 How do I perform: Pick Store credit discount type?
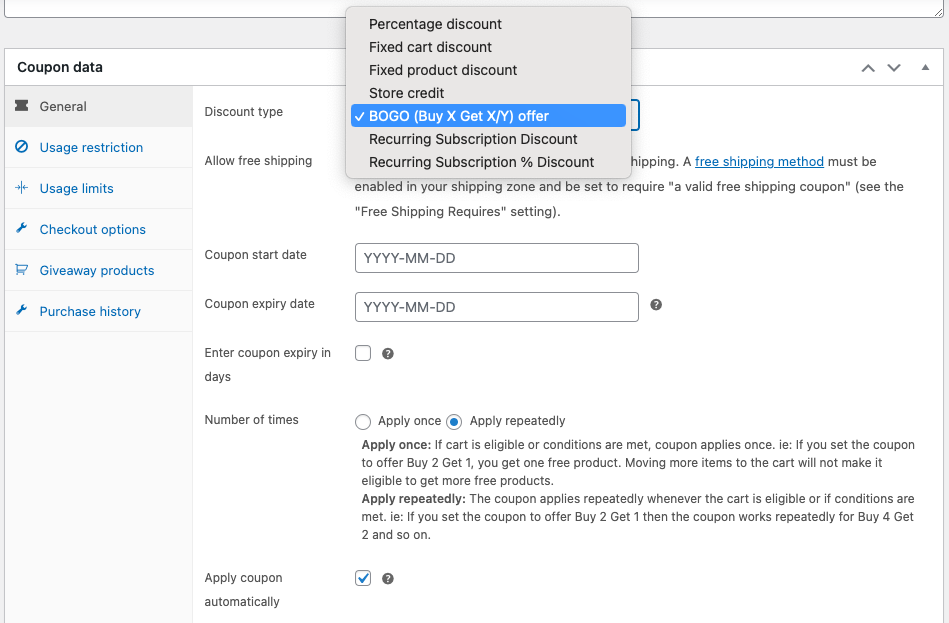pyautogui.click(x=488, y=93)
